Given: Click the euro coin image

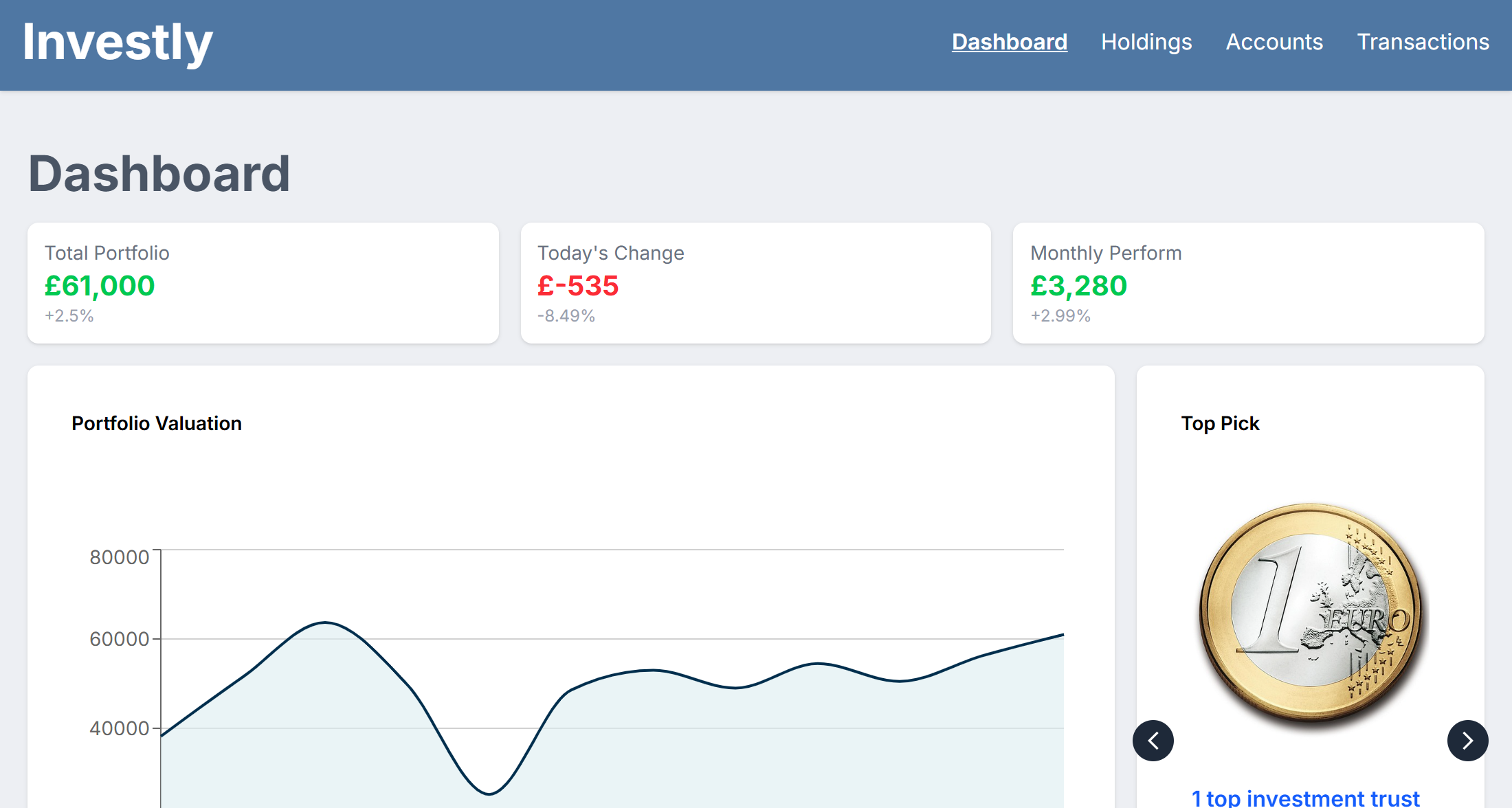Looking at the screenshot, I should [x=1311, y=614].
